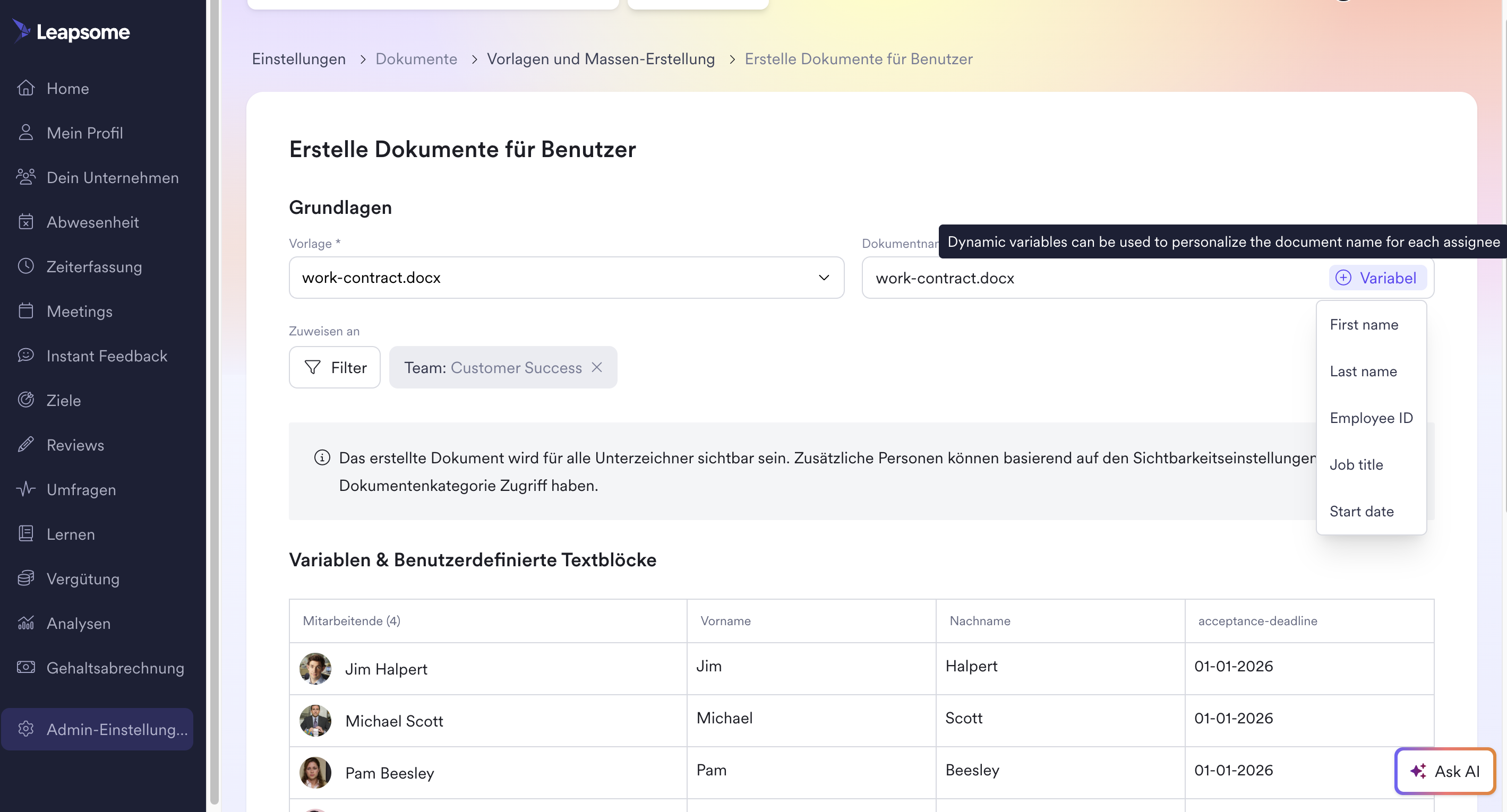Image resolution: width=1507 pixels, height=812 pixels.
Task: Click Michael Scott's avatar thumbnail
Action: pyautogui.click(x=315, y=721)
